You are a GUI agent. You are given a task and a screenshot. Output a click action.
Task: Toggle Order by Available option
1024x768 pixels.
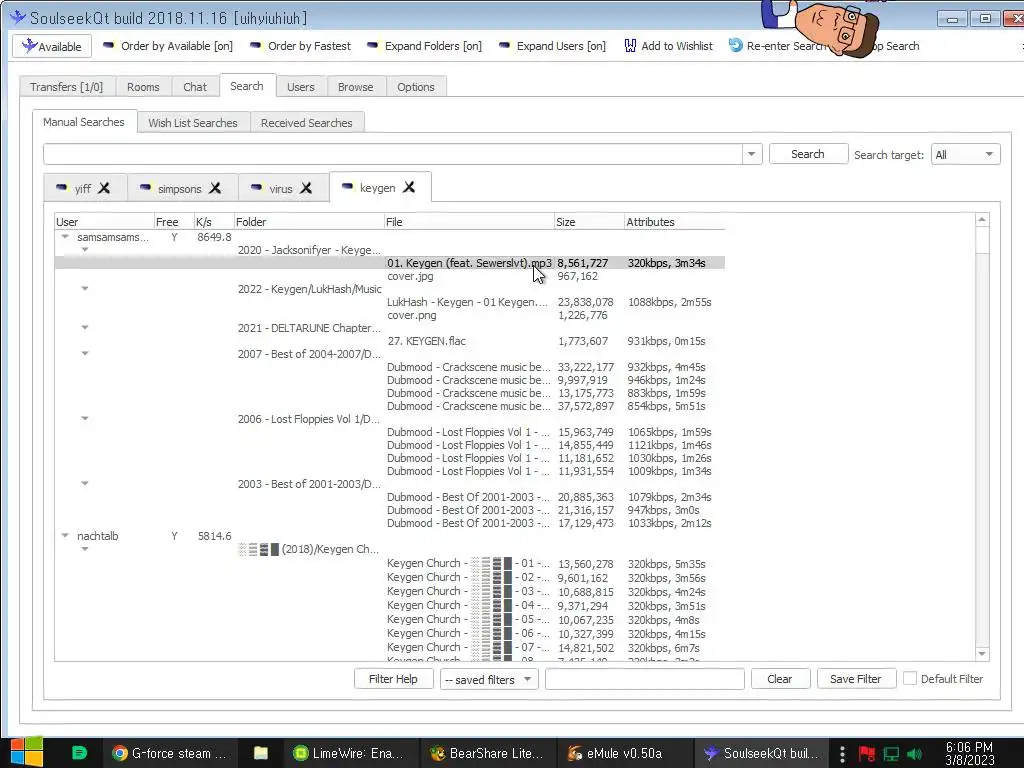click(168, 46)
